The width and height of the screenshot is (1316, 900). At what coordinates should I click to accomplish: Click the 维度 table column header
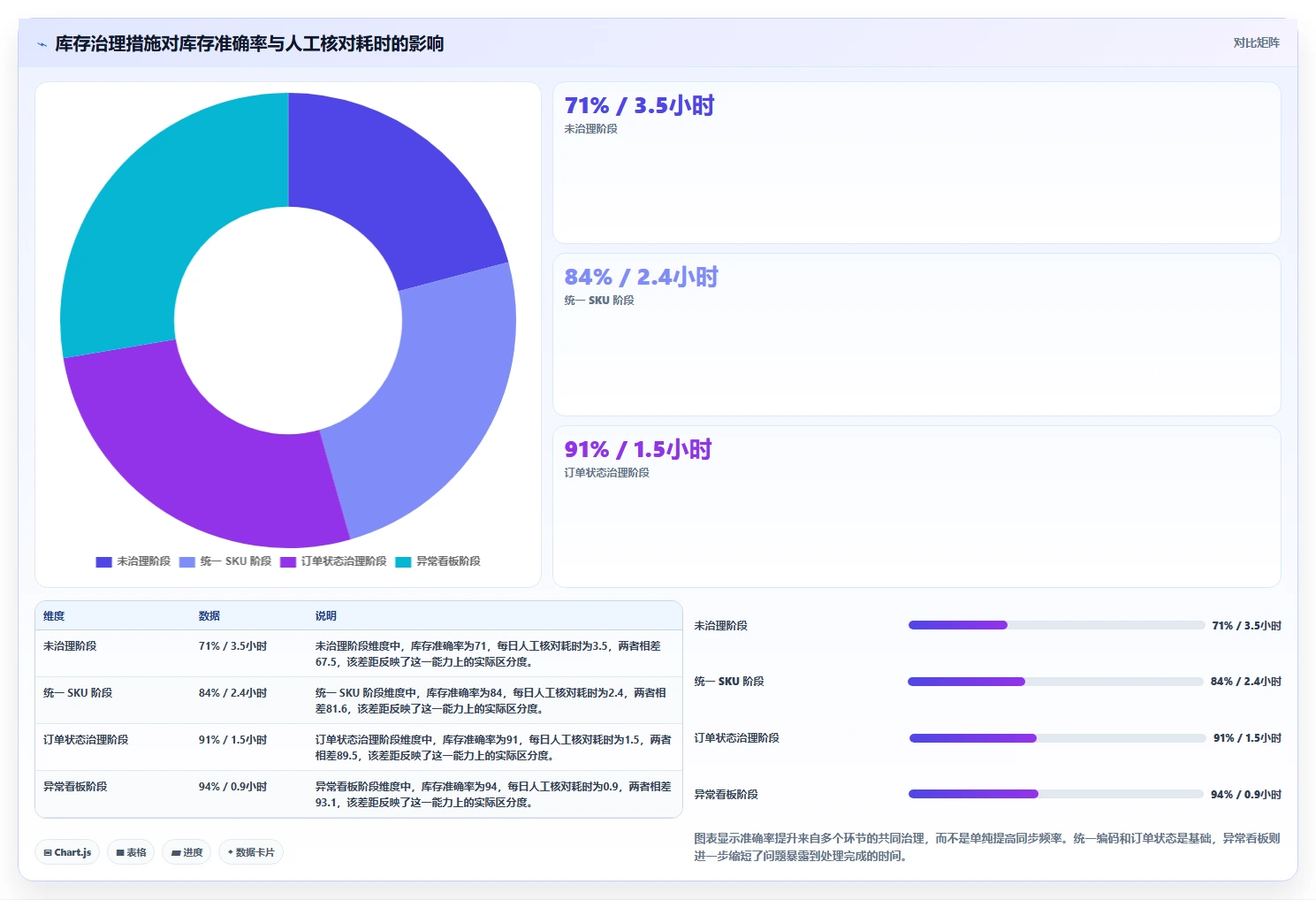click(54, 616)
